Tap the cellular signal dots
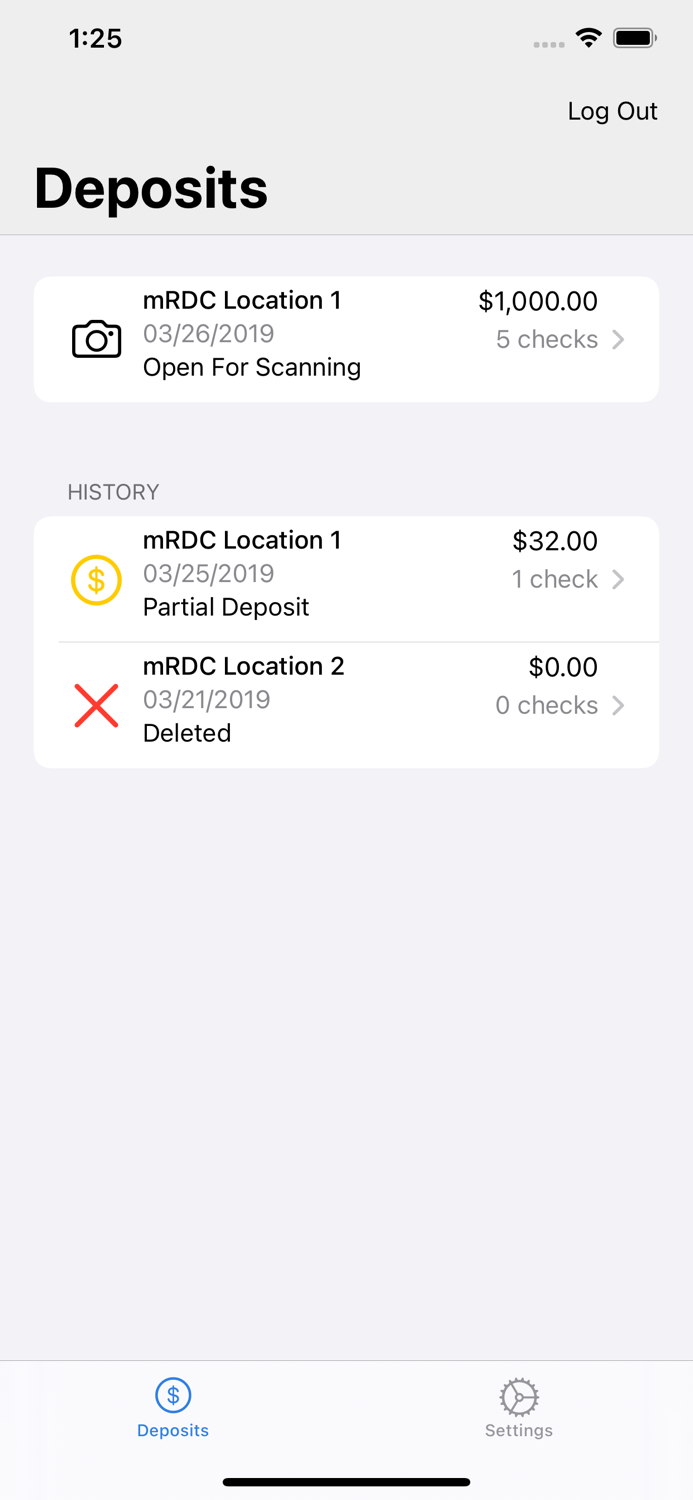 click(x=548, y=44)
